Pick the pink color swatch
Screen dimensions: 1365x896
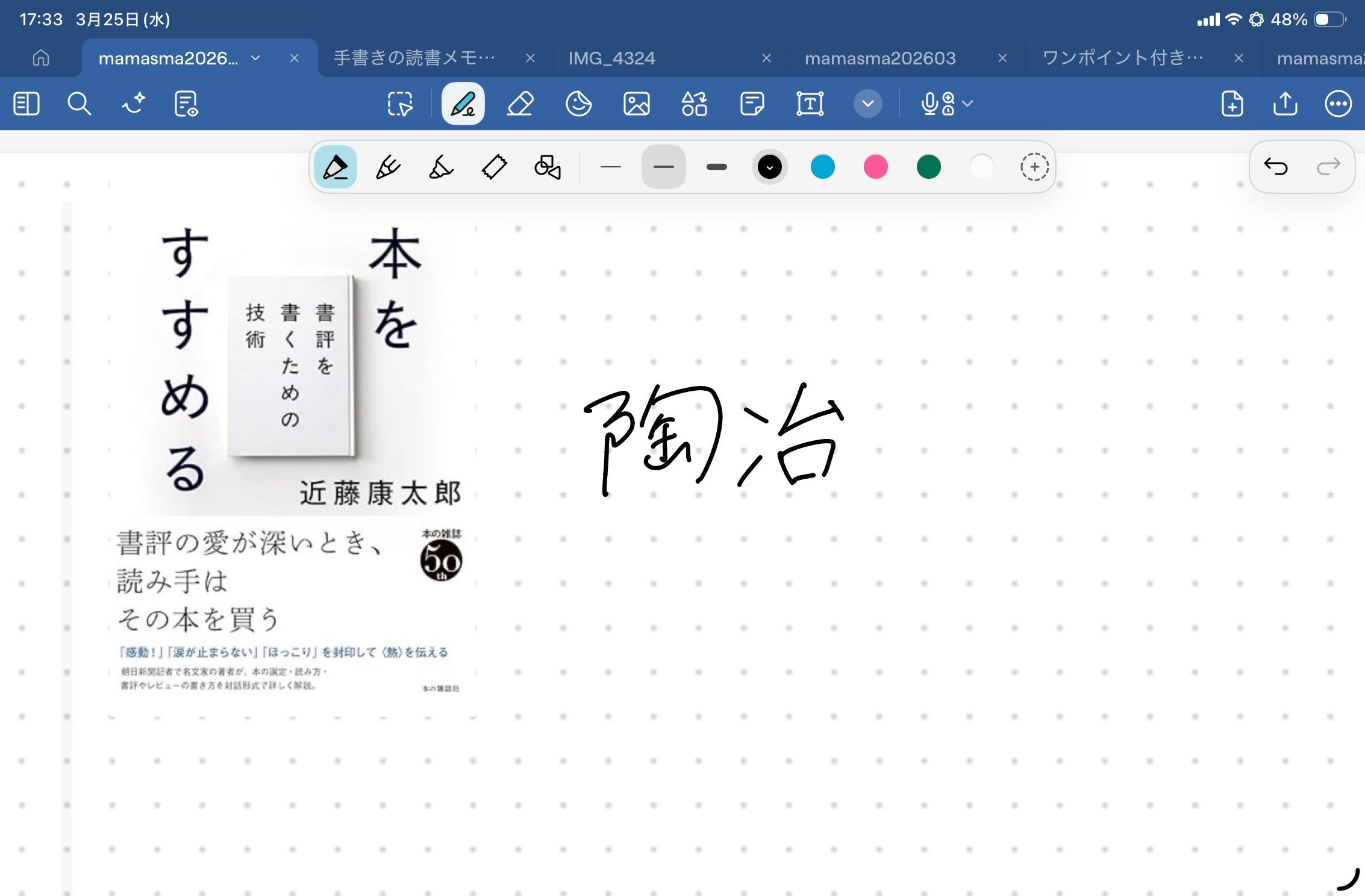point(875,167)
